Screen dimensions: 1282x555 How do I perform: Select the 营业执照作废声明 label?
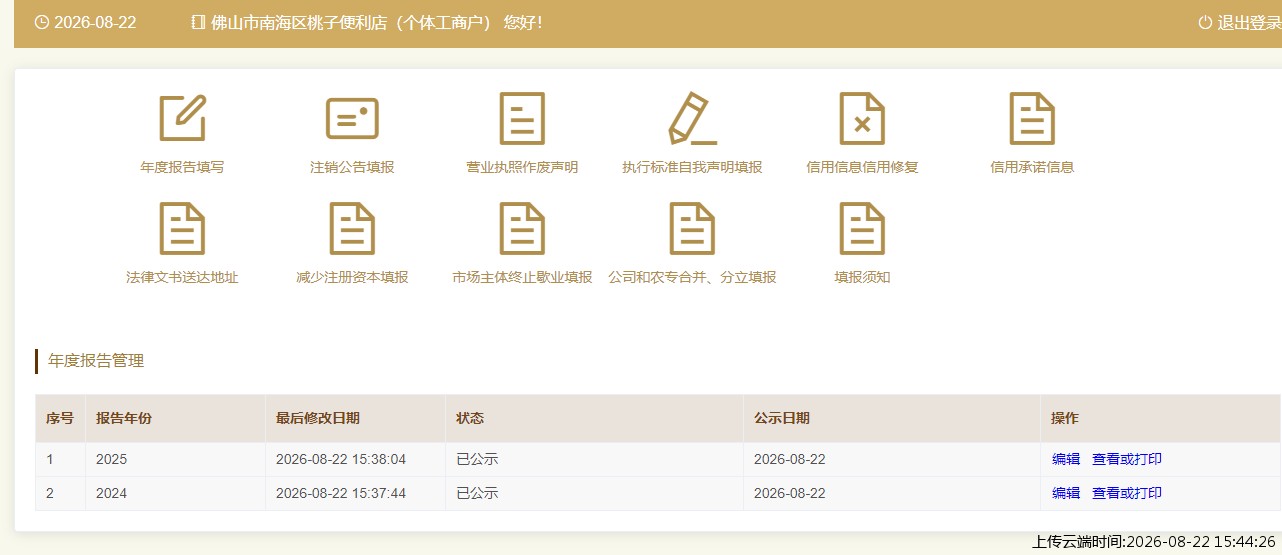click(x=522, y=167)
